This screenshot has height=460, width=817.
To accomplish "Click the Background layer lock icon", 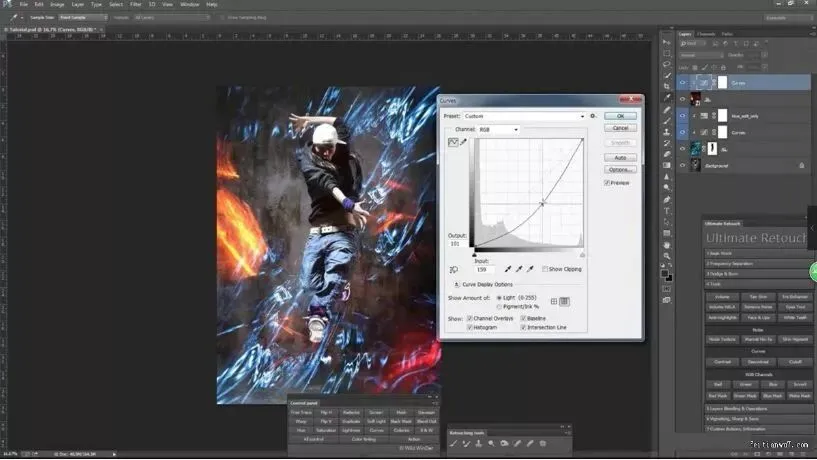I will coord(802,166).
